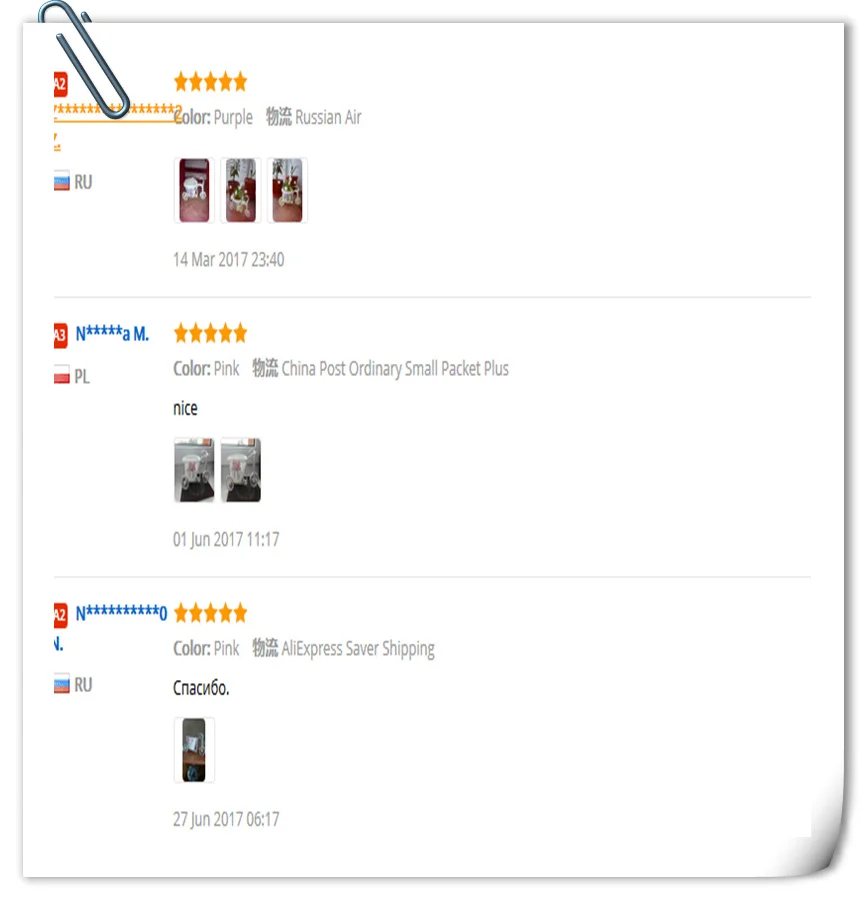The width and height of the screenshot is (867, 900).
Task: Click the star rating of AliExpress Saver review
Action: pos(211,612)
